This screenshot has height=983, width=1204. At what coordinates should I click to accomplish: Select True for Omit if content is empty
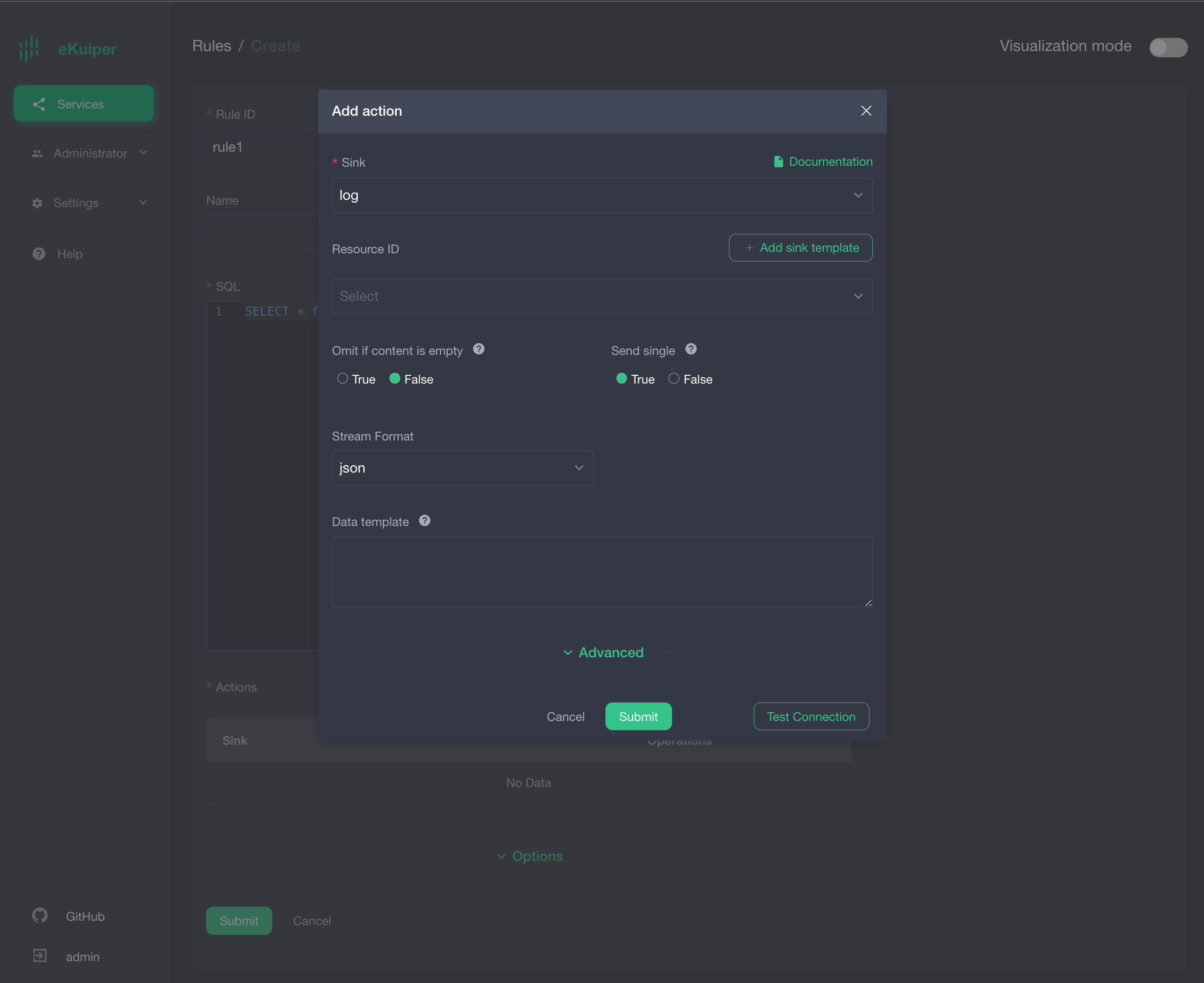click(342, 379)
